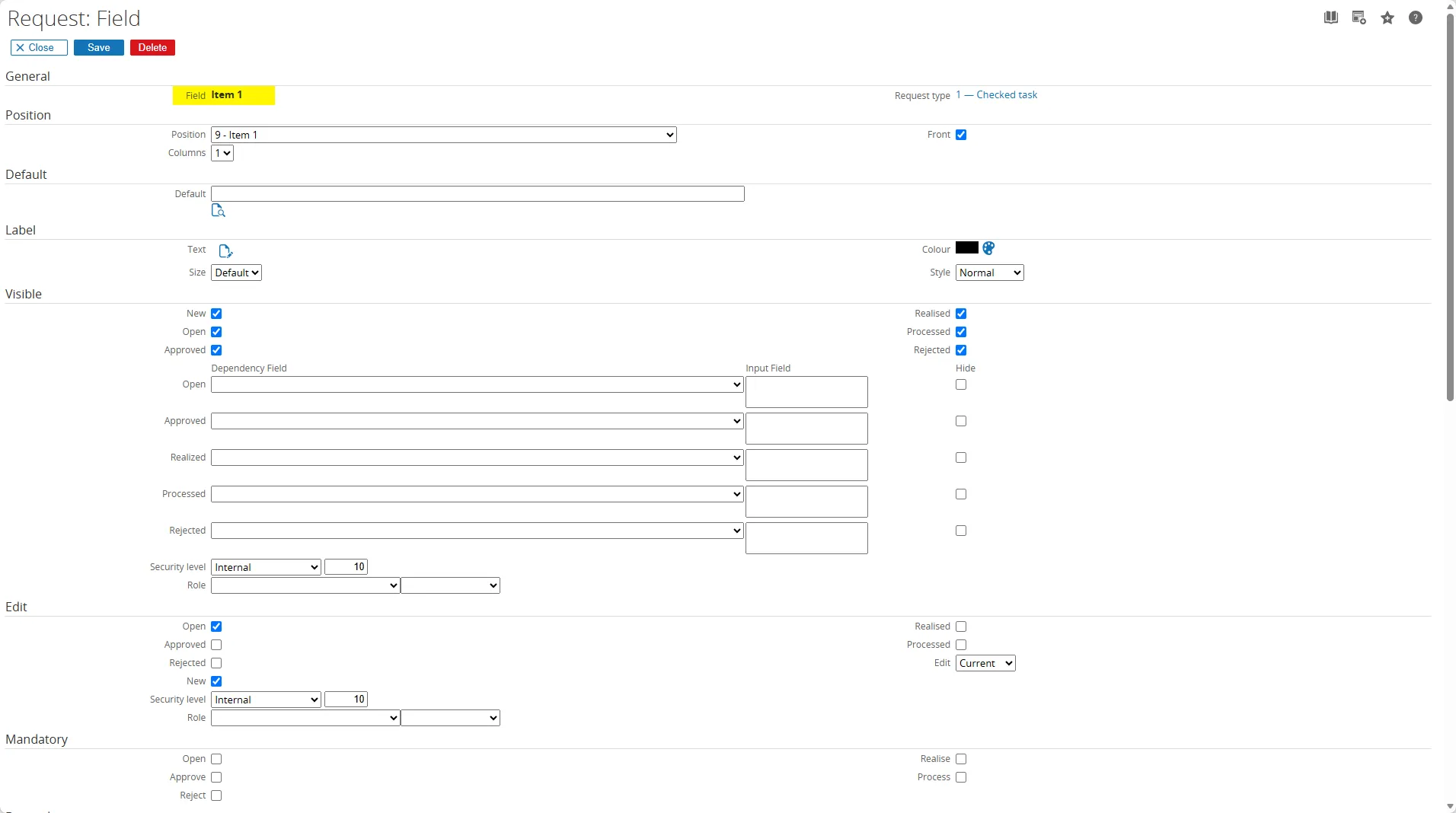
Task: Check Mandatory Open checkbox
Action: [216, 759]
